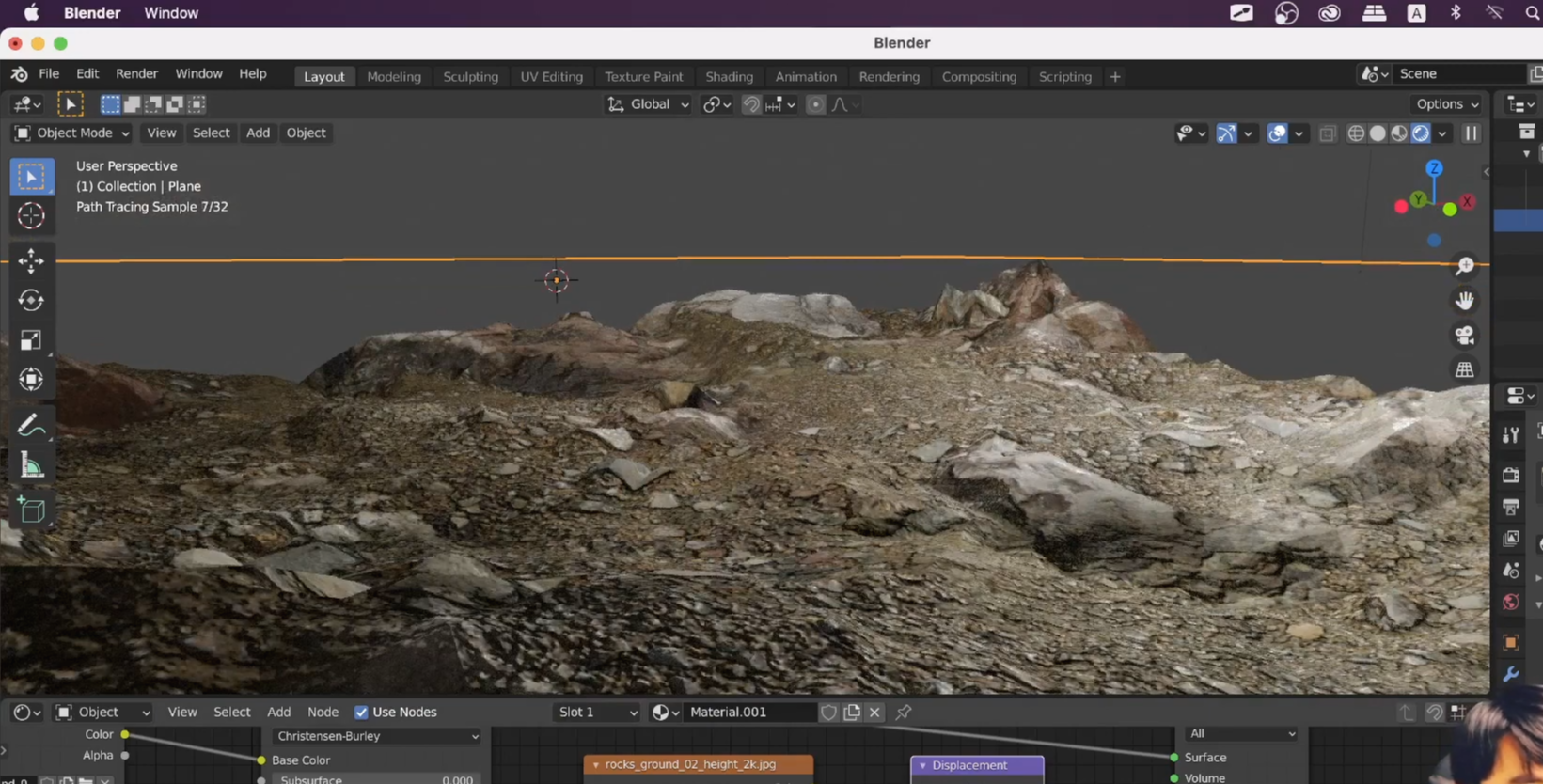Click the Options button in header
Image resolution: width=1543 pixels, height=784 pixels.
tap(1446, 104)
